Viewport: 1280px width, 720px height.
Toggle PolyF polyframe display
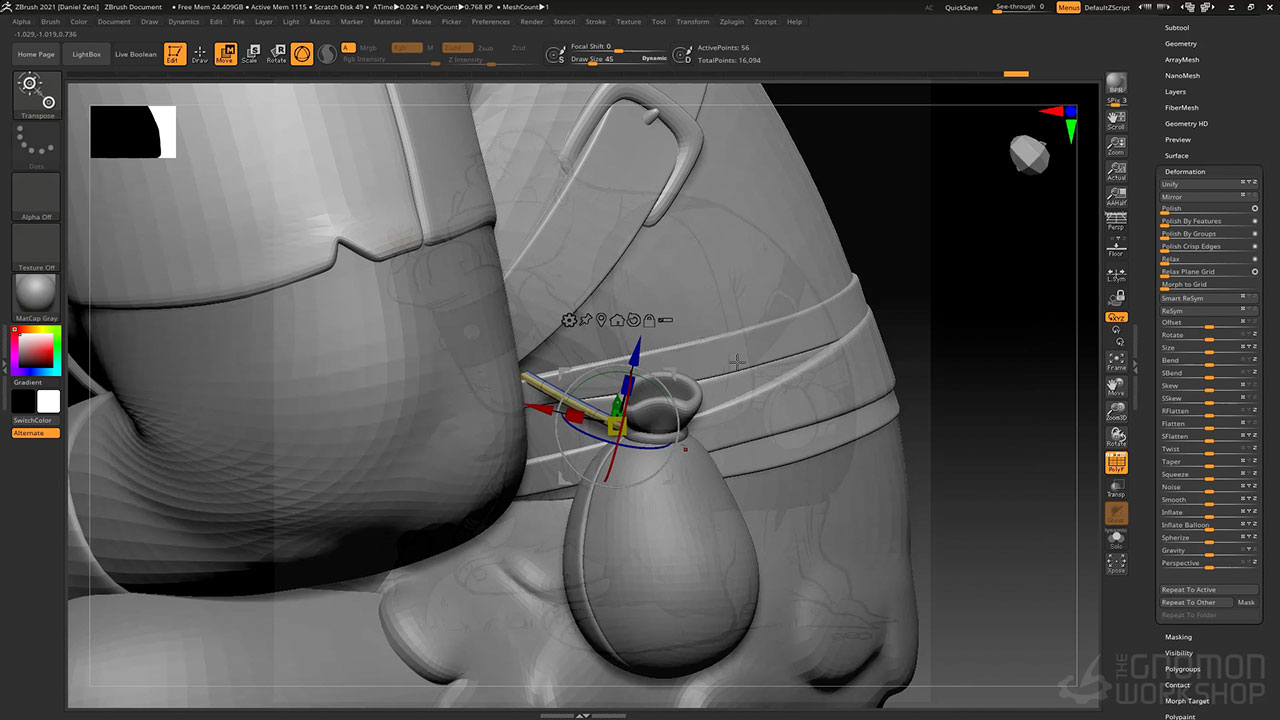point(1116,463)
